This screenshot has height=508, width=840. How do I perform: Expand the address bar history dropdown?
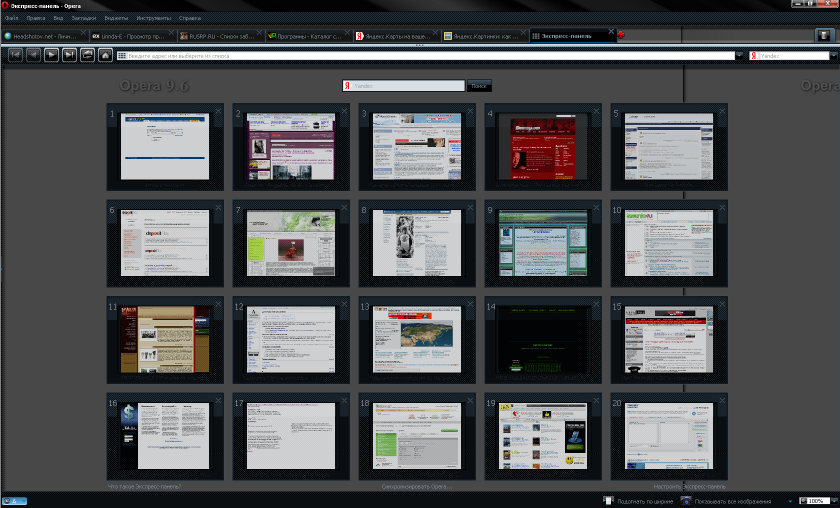(739, 56)
